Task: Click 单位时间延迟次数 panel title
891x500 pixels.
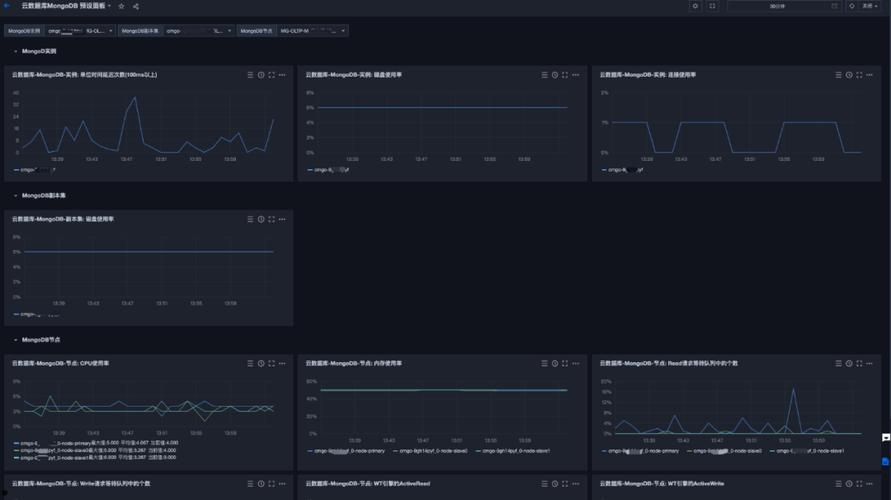Action: (85, 75)
